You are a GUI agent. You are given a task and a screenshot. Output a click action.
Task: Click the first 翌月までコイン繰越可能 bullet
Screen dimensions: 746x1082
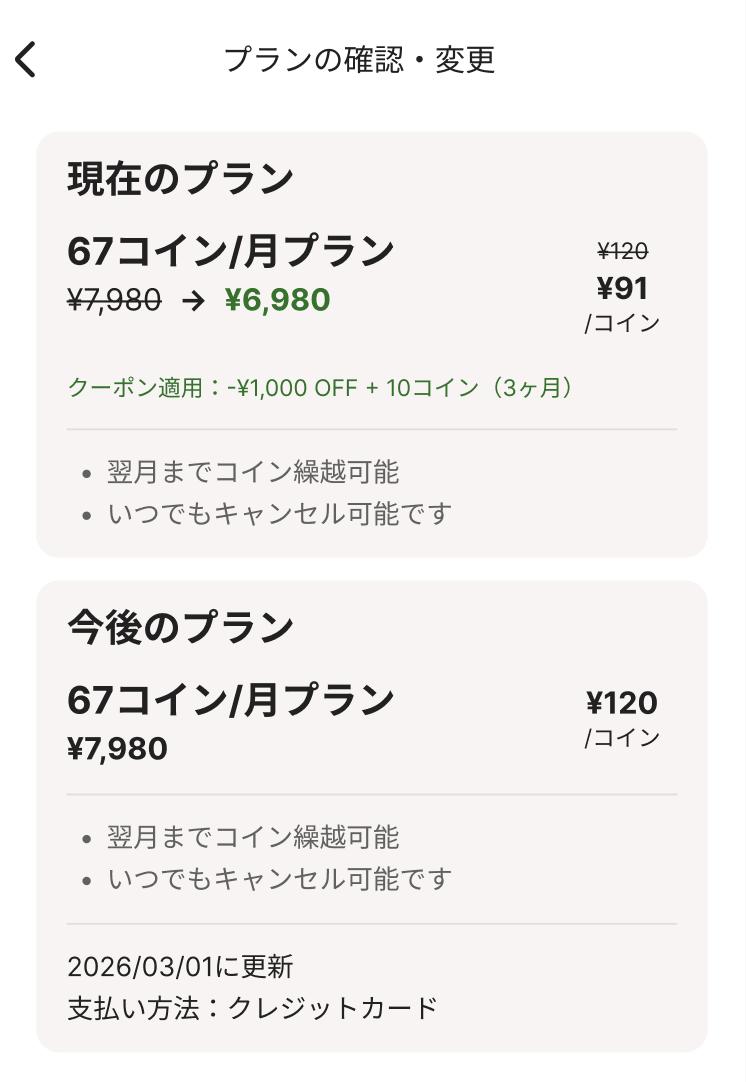pos(252,472)
